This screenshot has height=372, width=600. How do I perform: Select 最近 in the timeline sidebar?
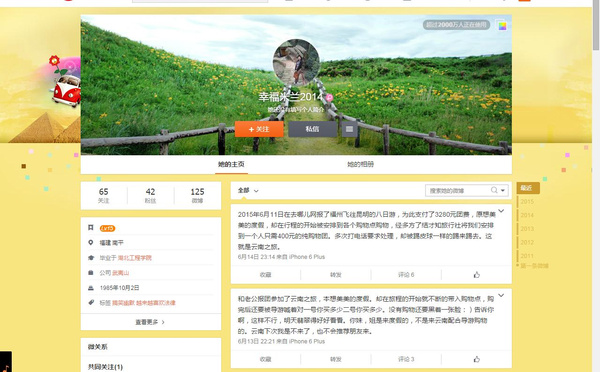point(528,188)
